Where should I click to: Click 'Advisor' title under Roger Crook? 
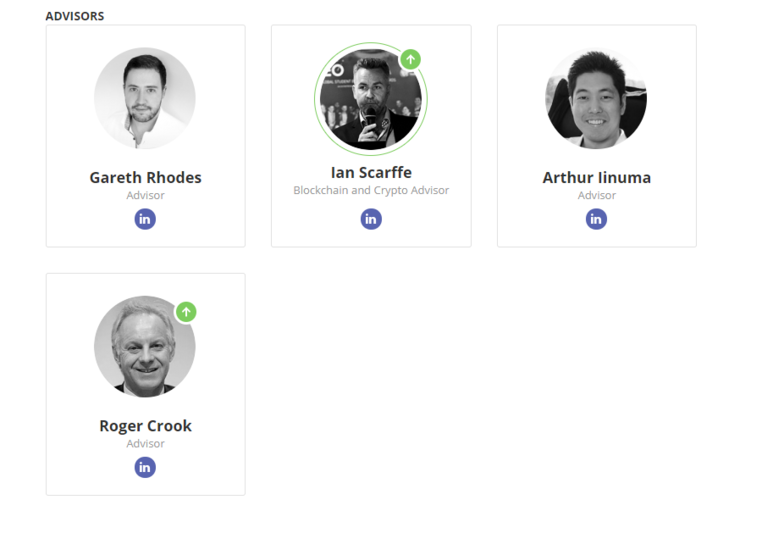coord(145,444)
